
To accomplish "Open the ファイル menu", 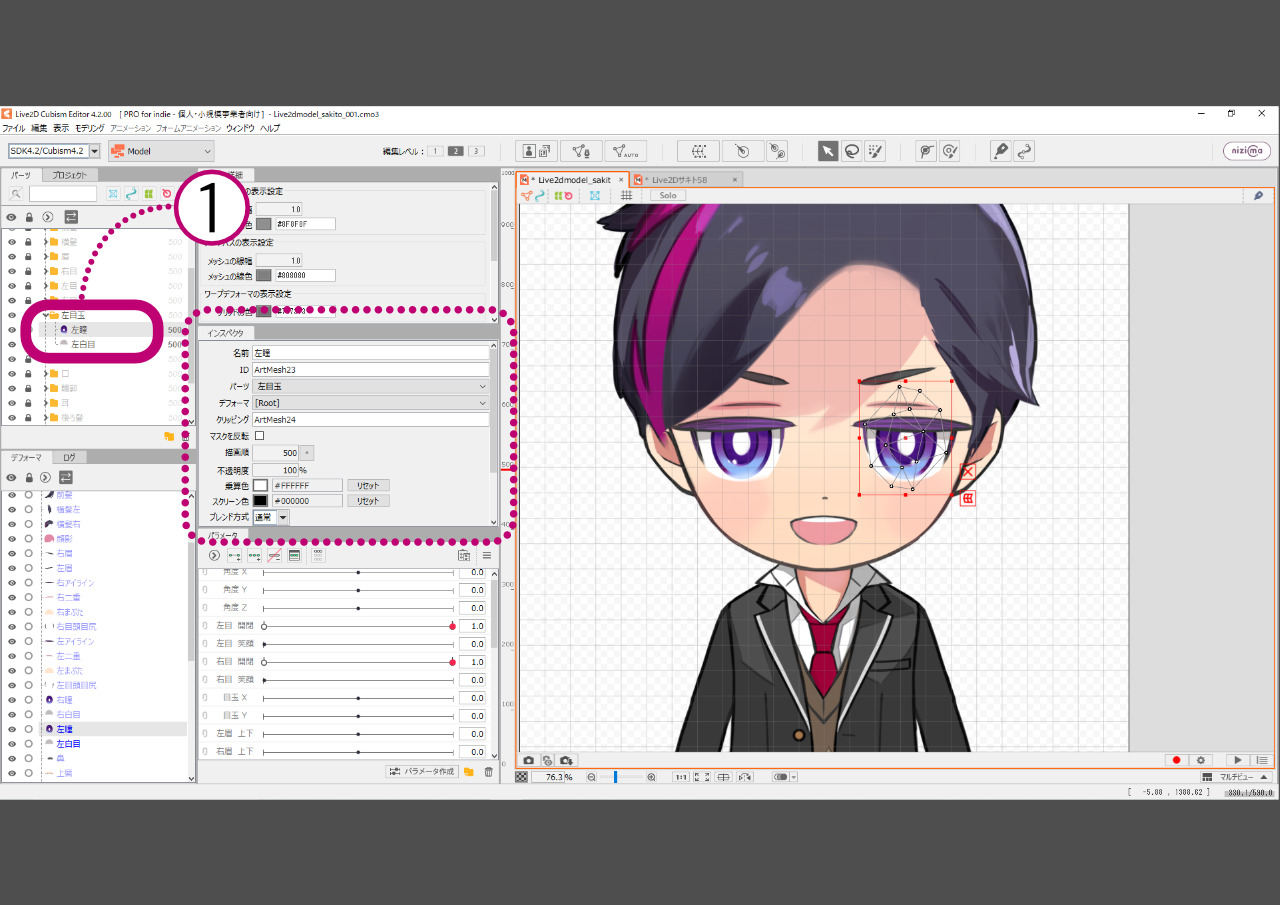I will pyautogui.click(x=13, y=128).
